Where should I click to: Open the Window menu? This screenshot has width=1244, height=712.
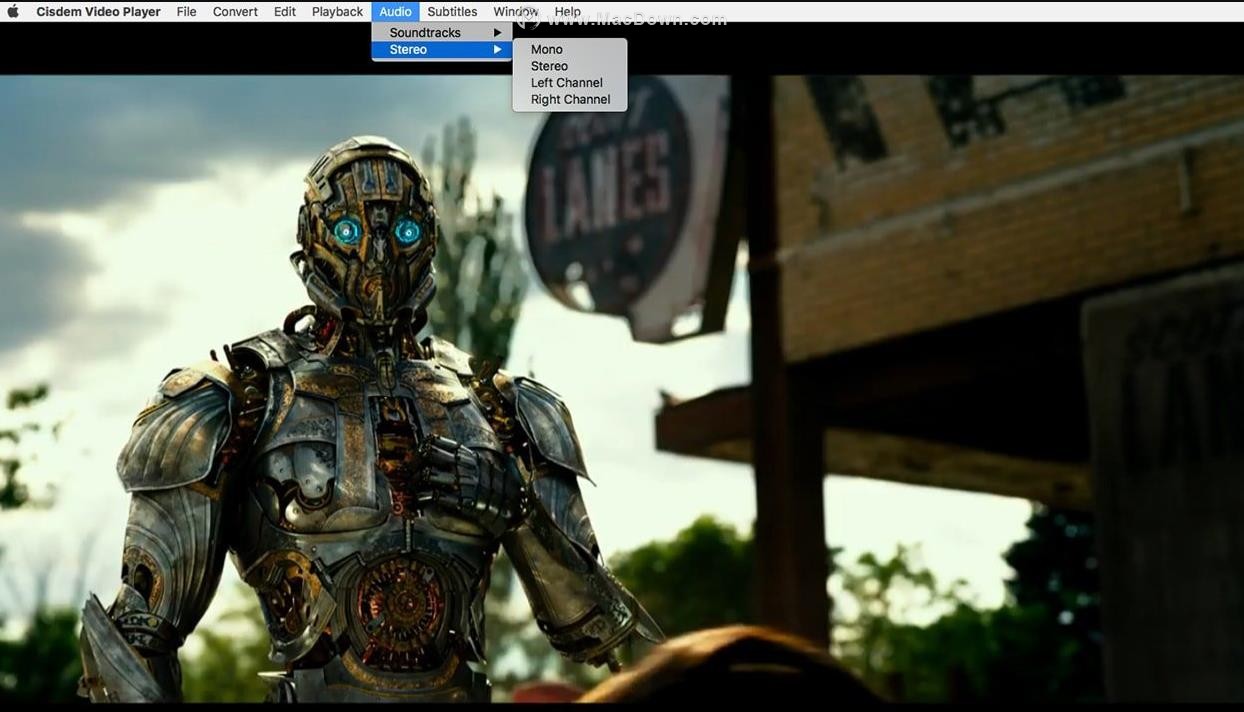tap(515, 12)
